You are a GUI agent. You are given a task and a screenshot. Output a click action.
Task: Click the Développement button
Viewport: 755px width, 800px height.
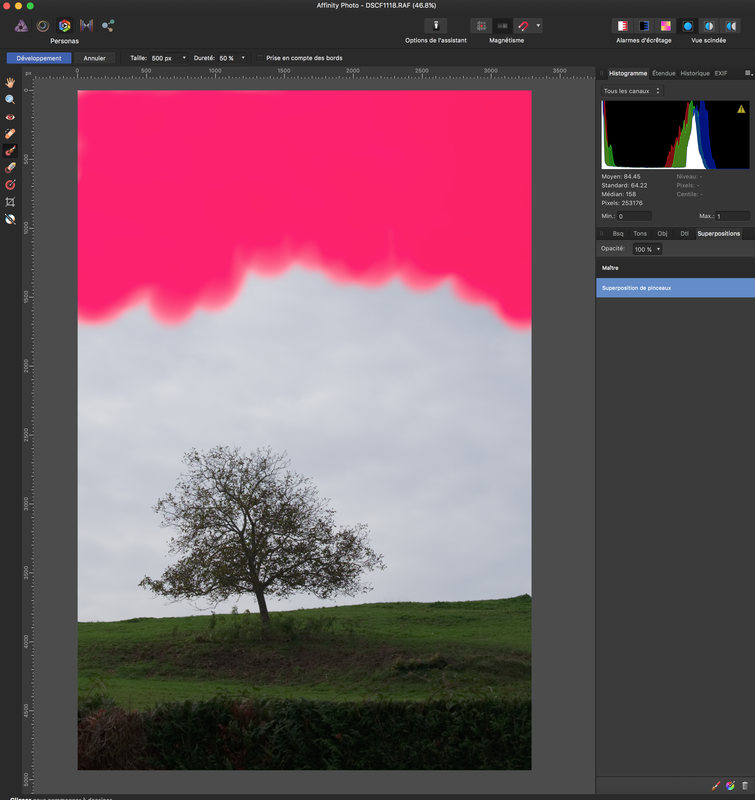tap(39, 58)
